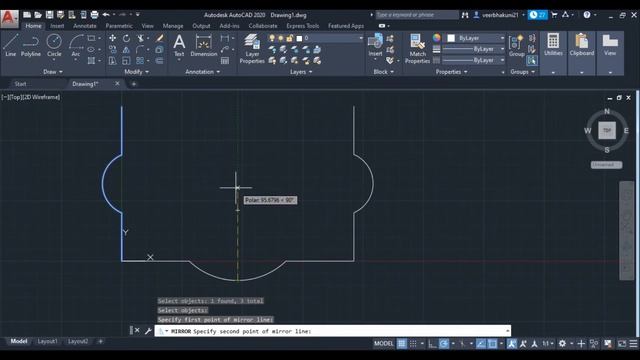The image size is (640, 360).
Task: Activate the Trim tool
Action: coord(140,38)
